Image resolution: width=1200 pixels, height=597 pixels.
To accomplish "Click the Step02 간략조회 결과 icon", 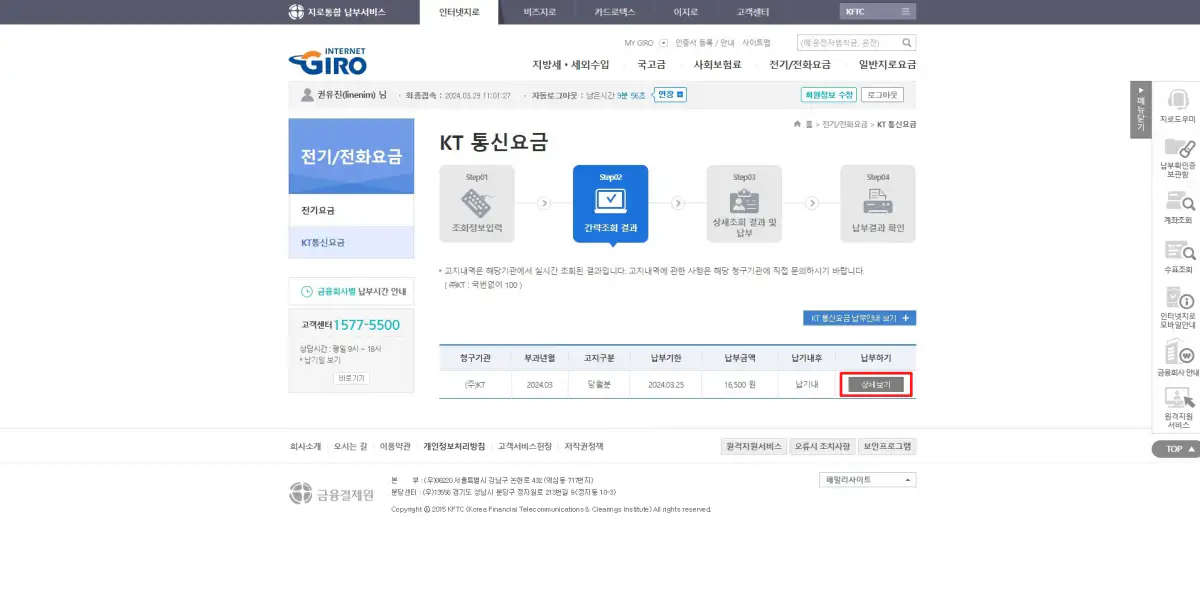I will tap(610, 200).
